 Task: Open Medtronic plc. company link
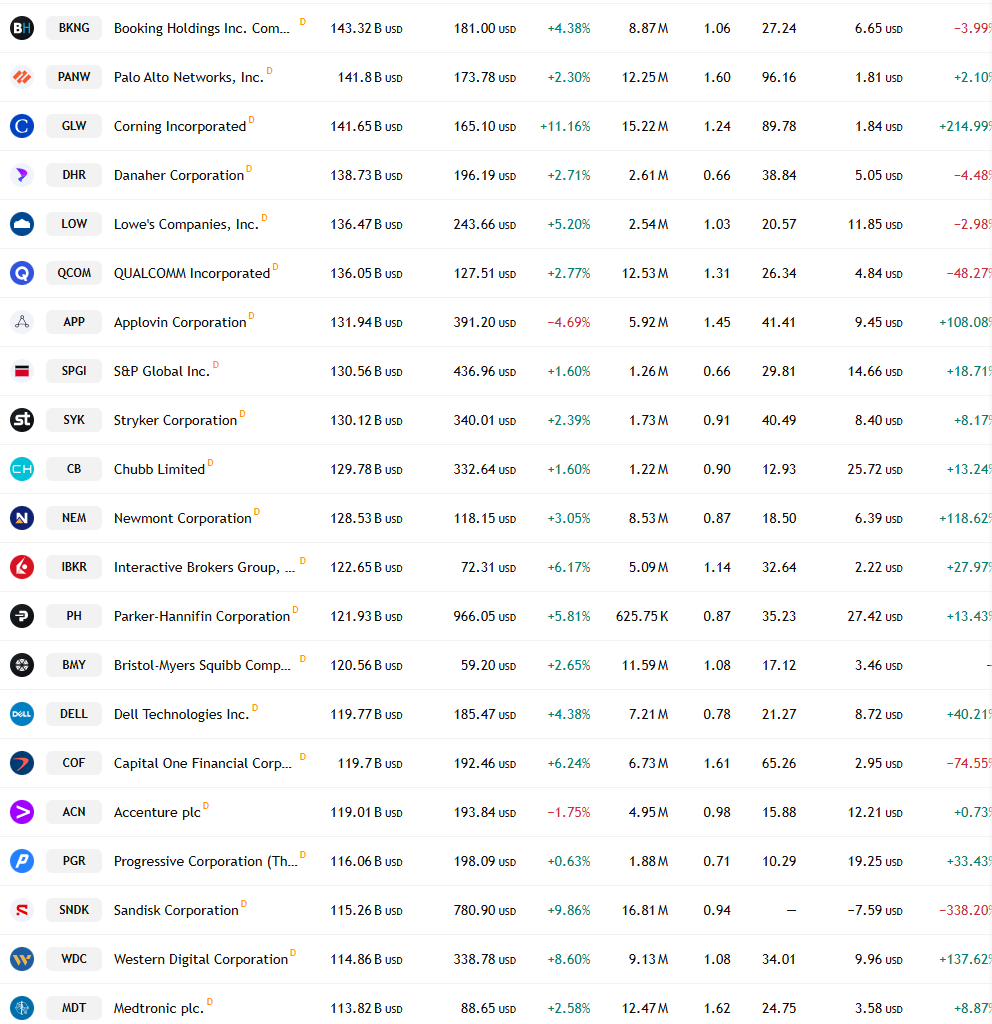(159, 1008)
